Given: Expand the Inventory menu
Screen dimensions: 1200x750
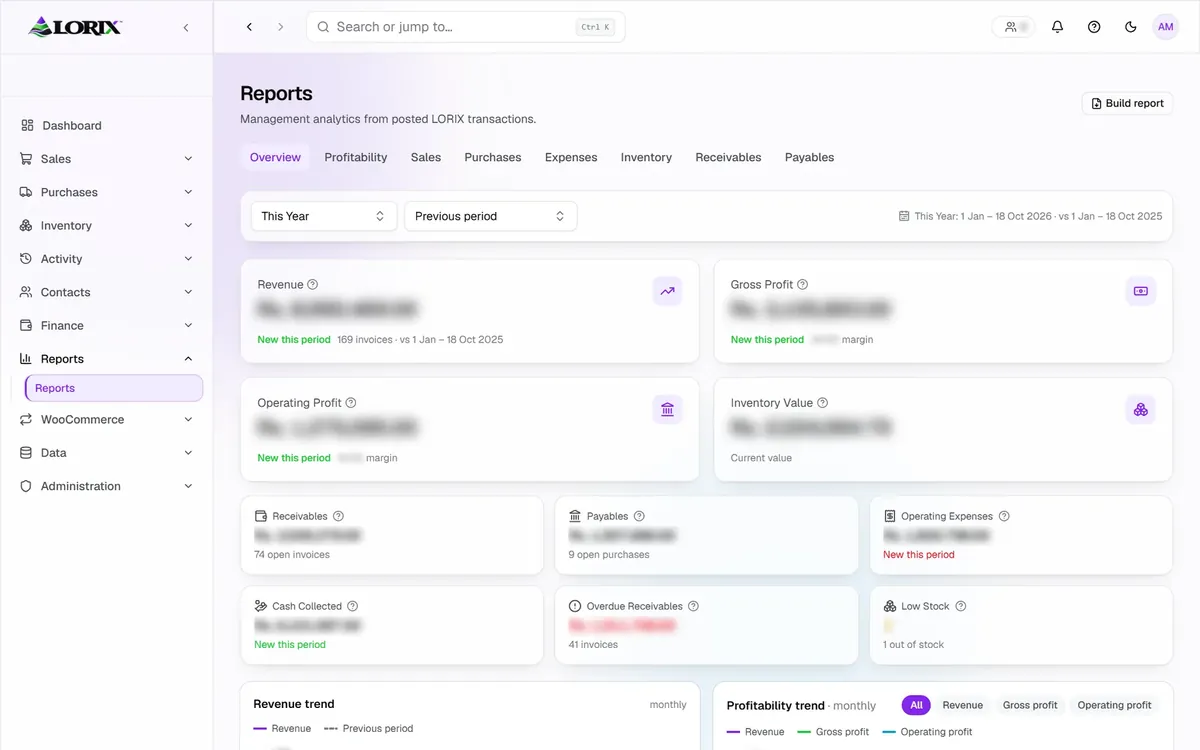Looking at the screenshot, I should [x=107, y=226].
